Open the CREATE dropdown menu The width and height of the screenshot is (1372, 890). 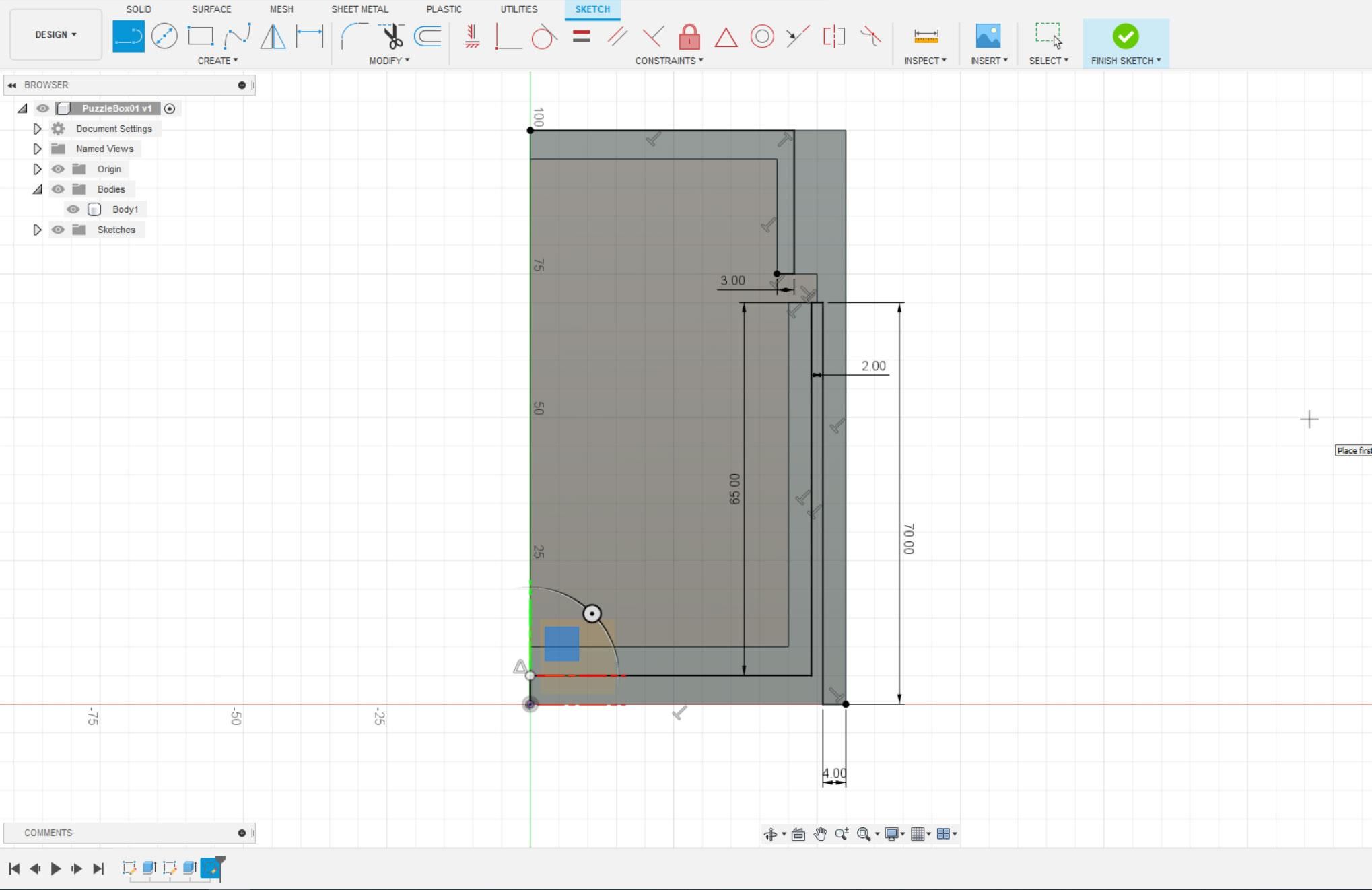(x=217, y=60)
